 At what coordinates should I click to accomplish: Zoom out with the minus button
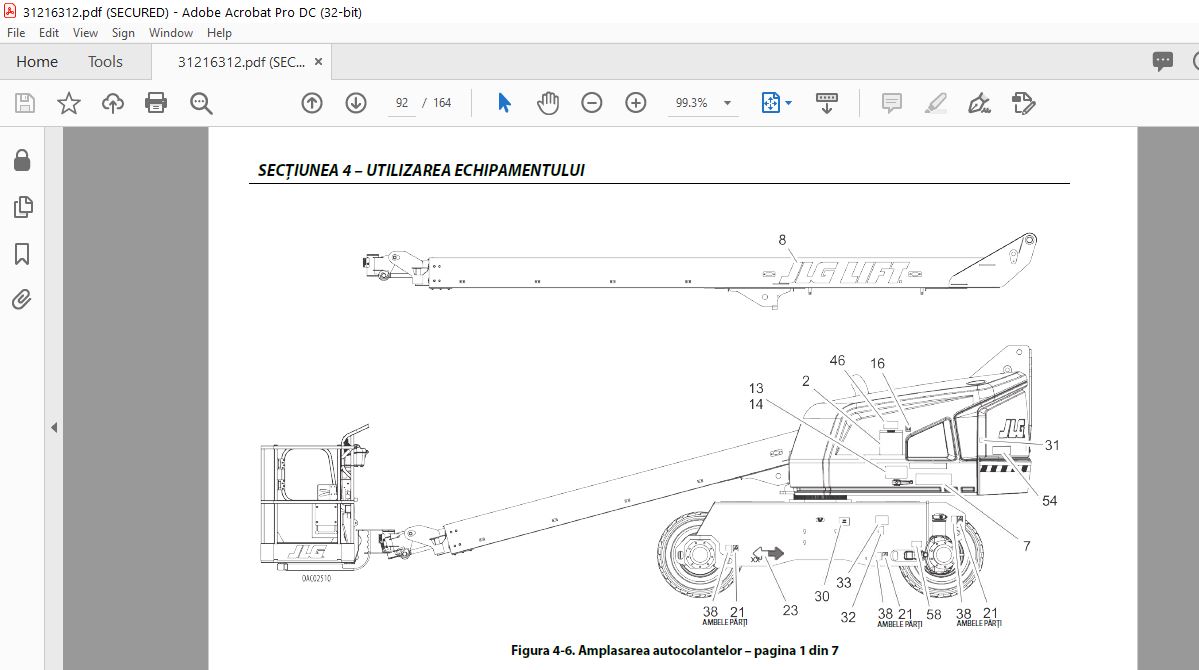point(591,102)
